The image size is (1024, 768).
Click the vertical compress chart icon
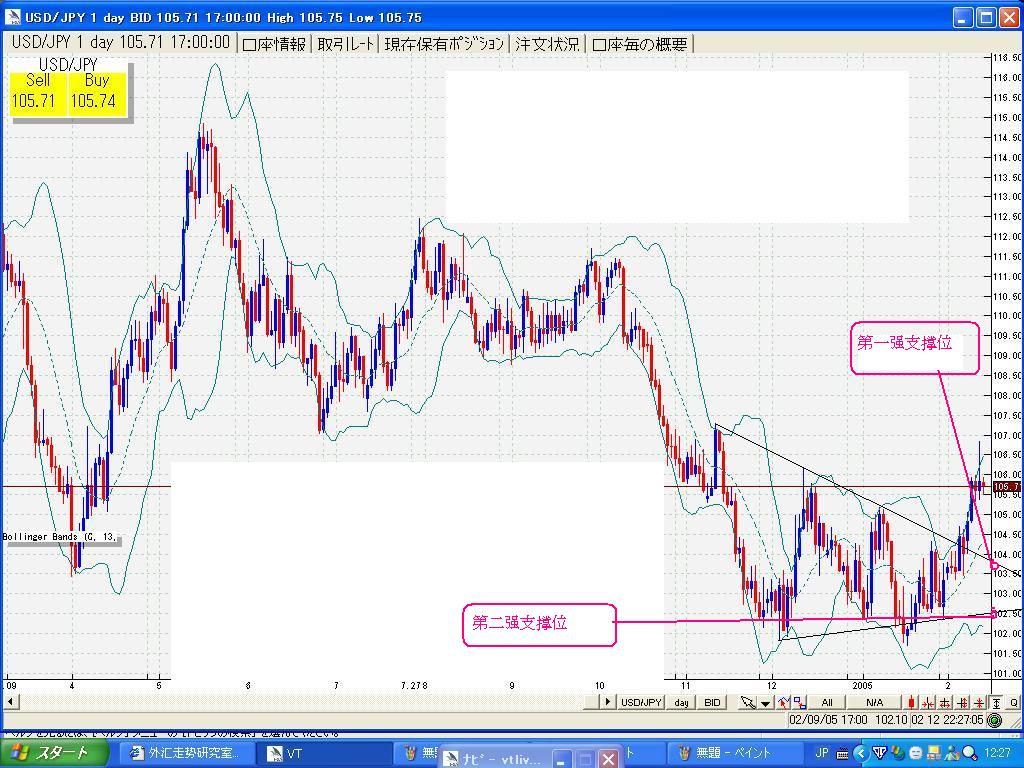click(979, 702)
